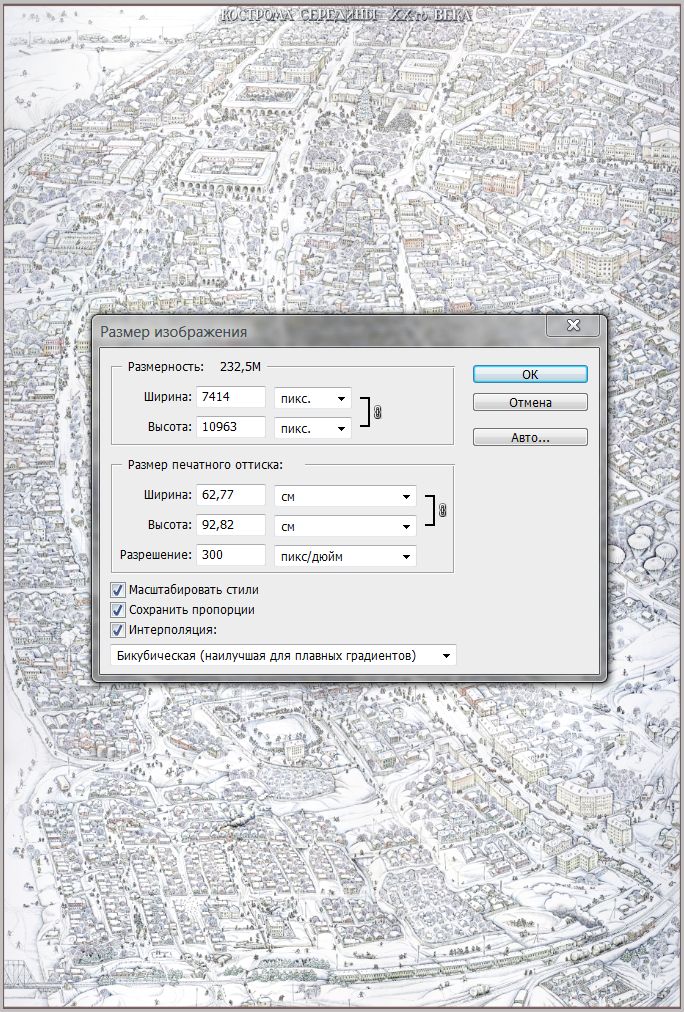
Task: Open print width units dropdown (см)
Action: point(345,496)
